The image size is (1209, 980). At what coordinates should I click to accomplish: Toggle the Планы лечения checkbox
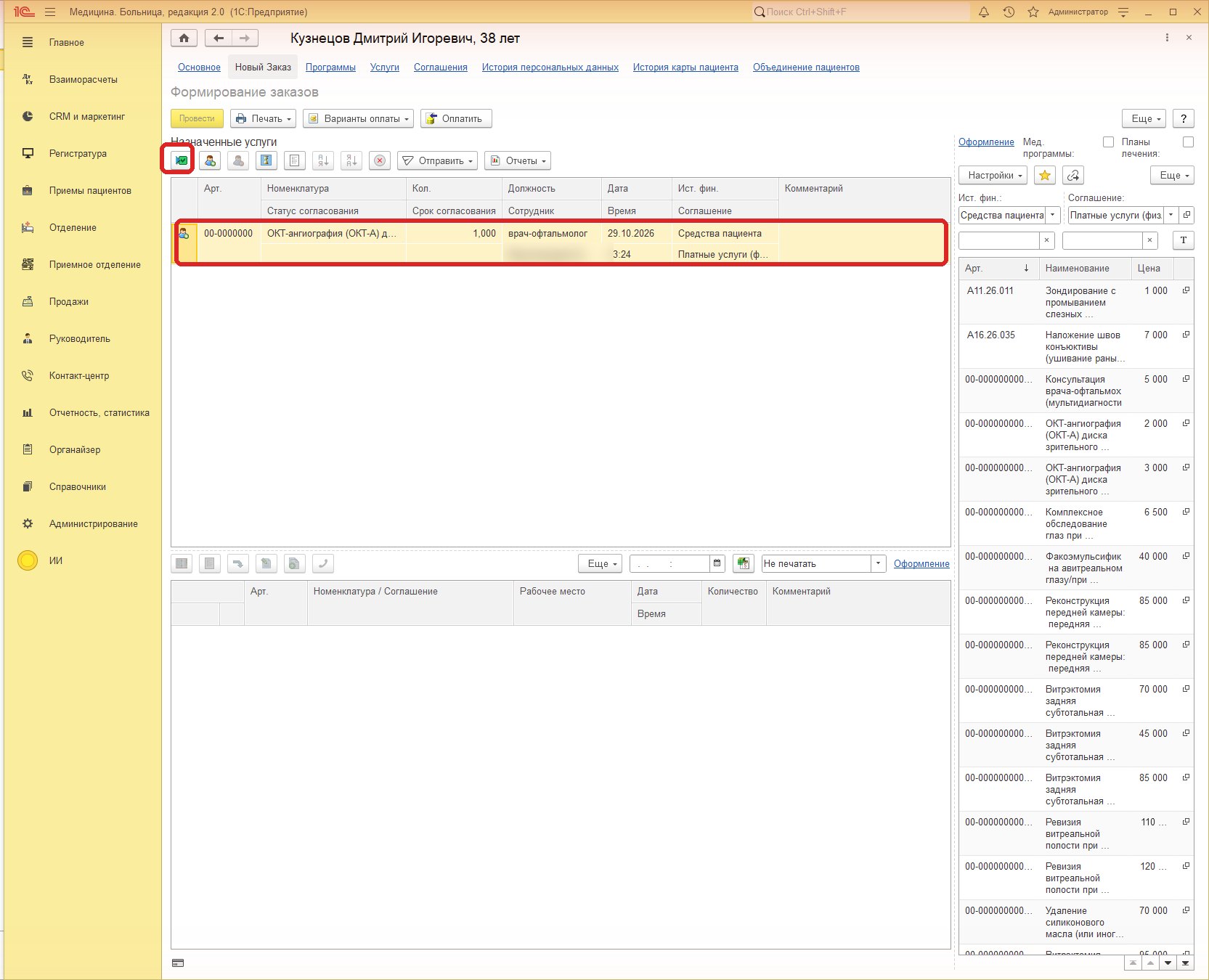[1188, 142]
